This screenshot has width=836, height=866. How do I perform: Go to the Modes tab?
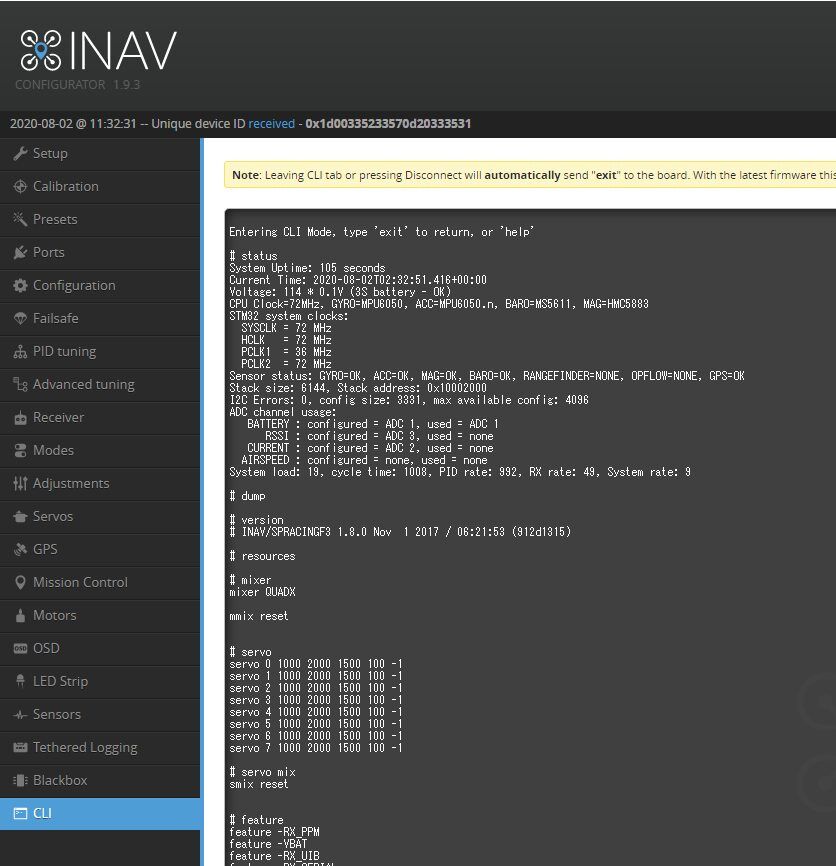(100, 451)
